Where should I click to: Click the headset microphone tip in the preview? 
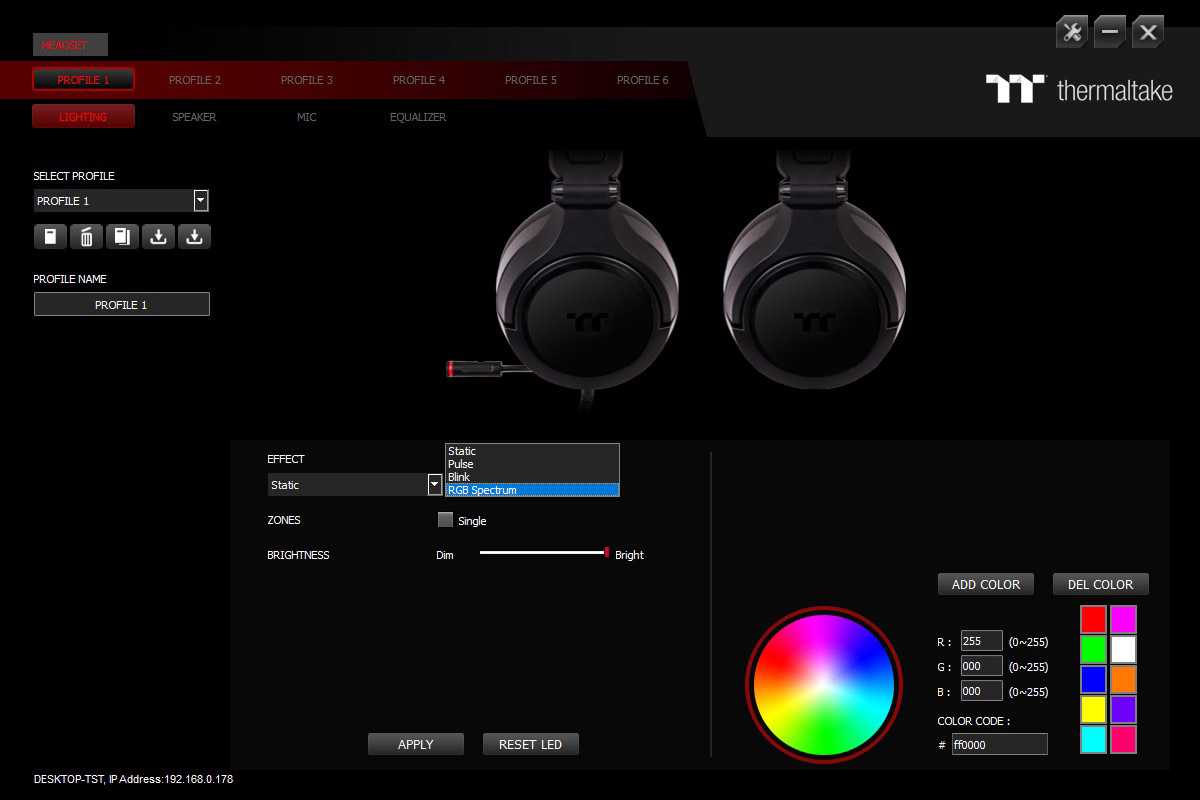pos(452,369)
